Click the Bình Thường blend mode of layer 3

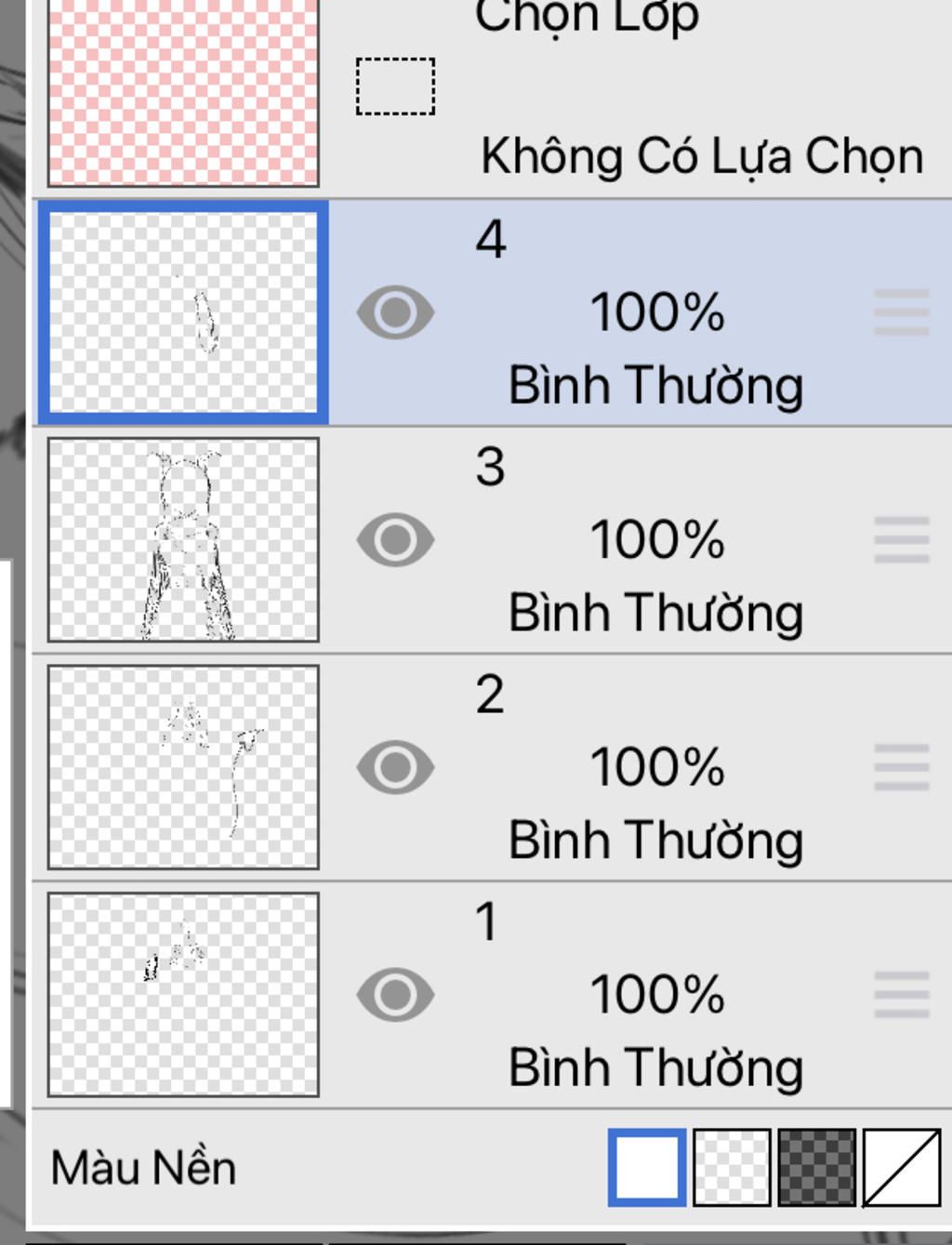click(x=655, y=614)
